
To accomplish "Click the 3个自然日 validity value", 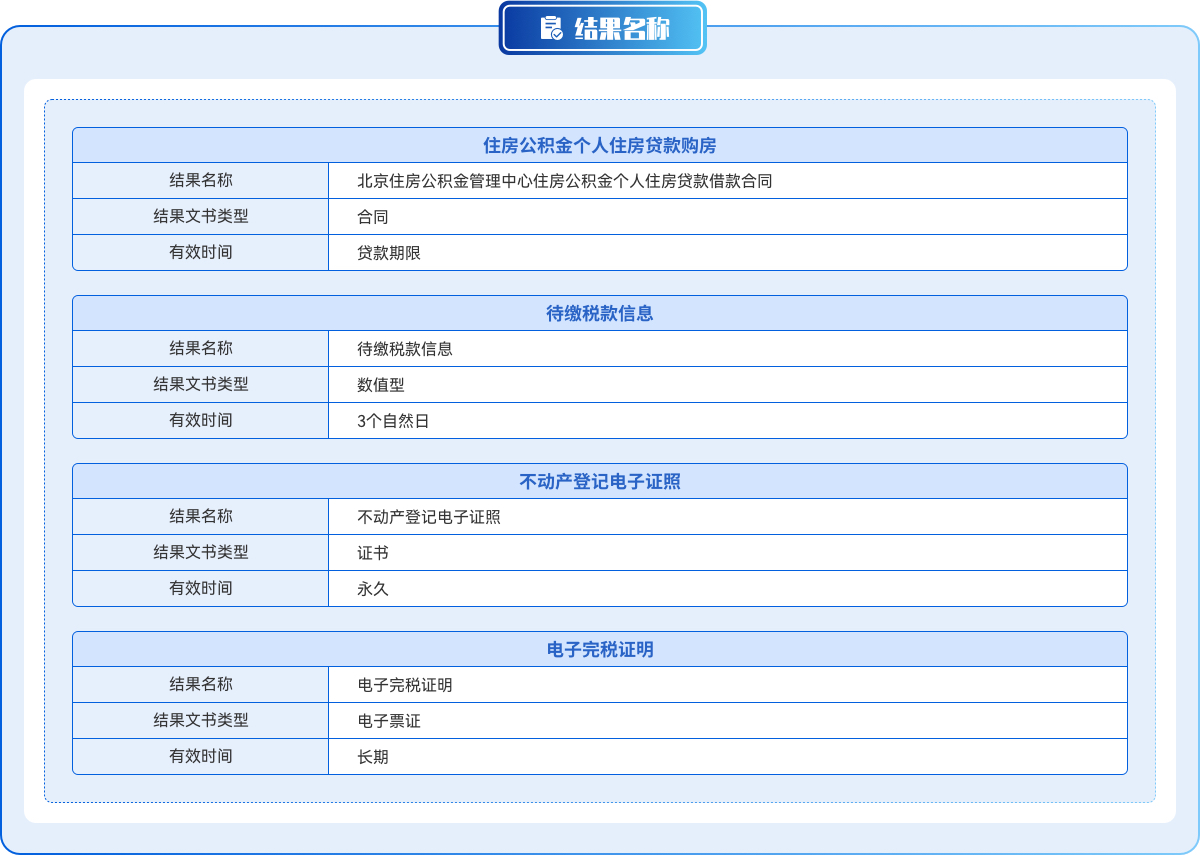I will [393, 421].
